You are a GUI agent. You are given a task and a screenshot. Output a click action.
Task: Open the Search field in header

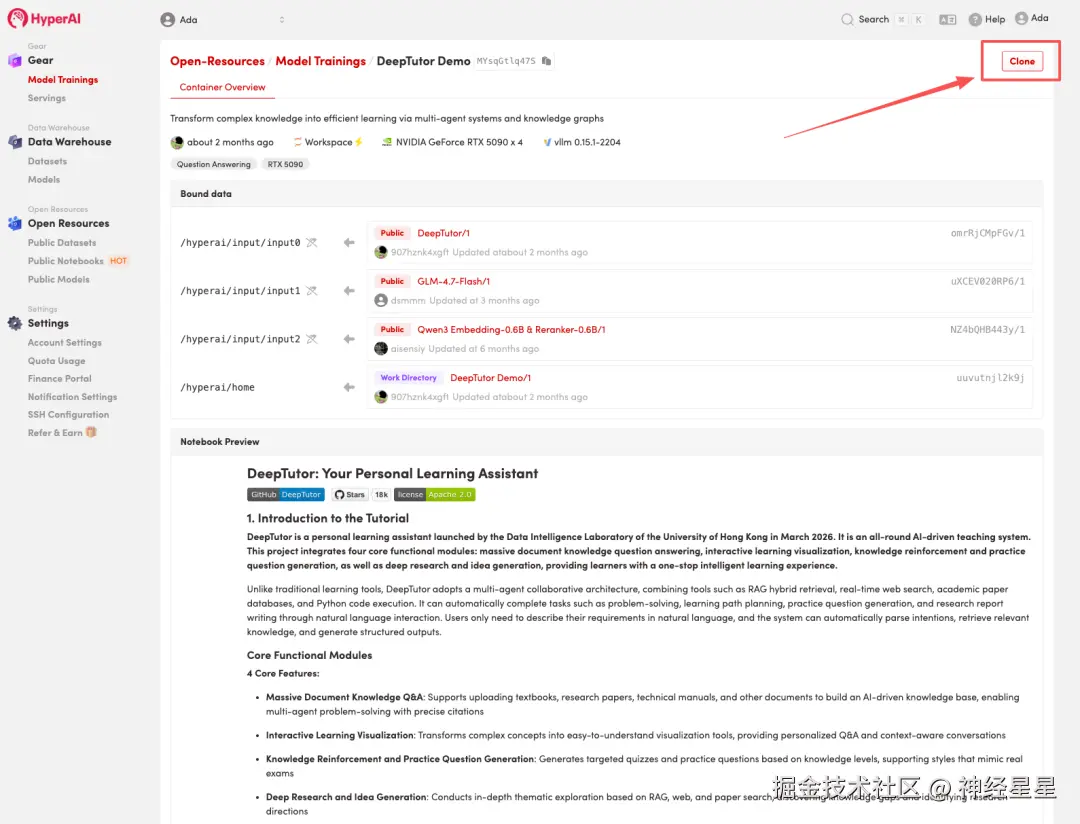pyautogui.click(x=882, y=19)
